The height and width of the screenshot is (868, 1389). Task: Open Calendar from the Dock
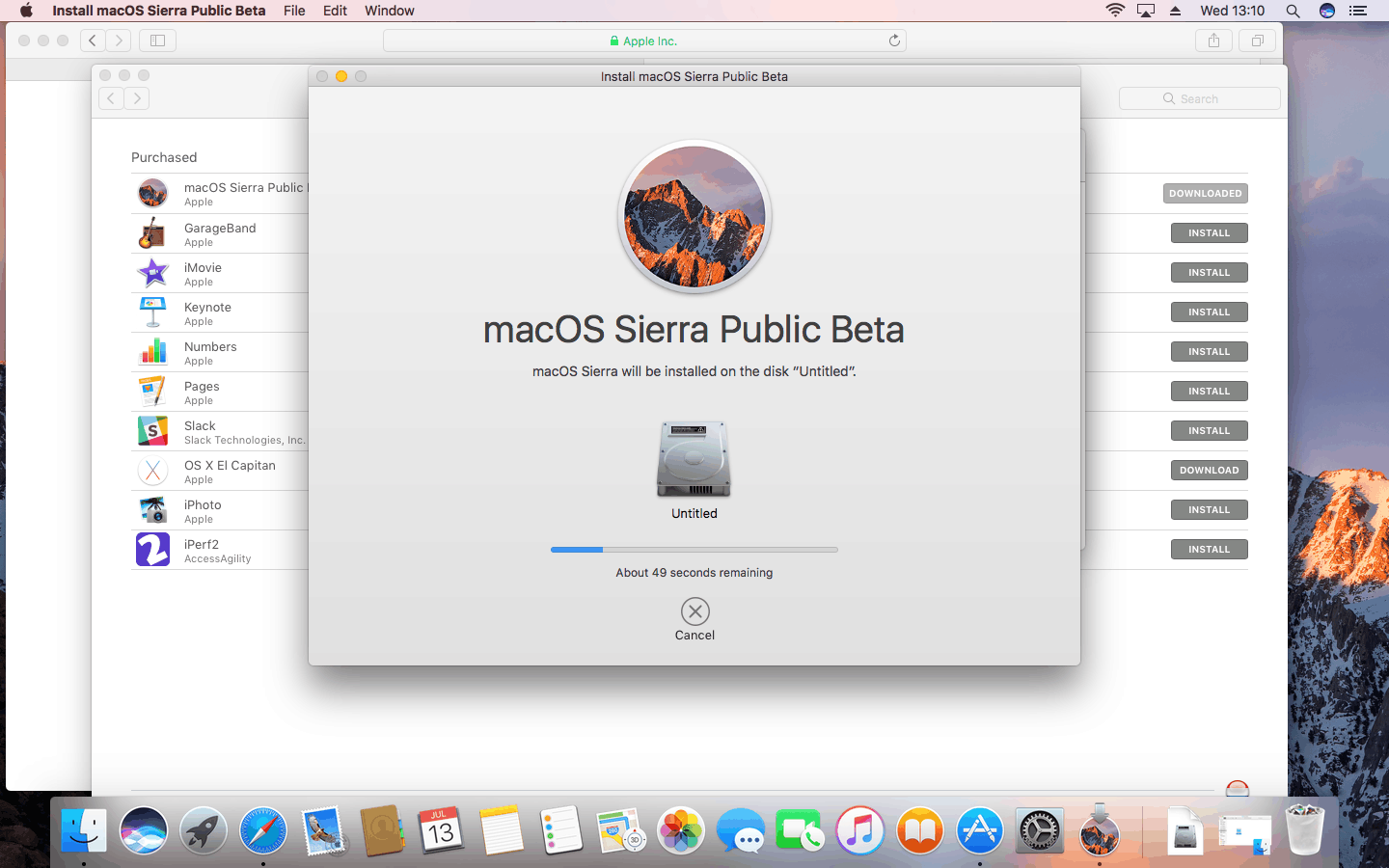click(441, 830)
